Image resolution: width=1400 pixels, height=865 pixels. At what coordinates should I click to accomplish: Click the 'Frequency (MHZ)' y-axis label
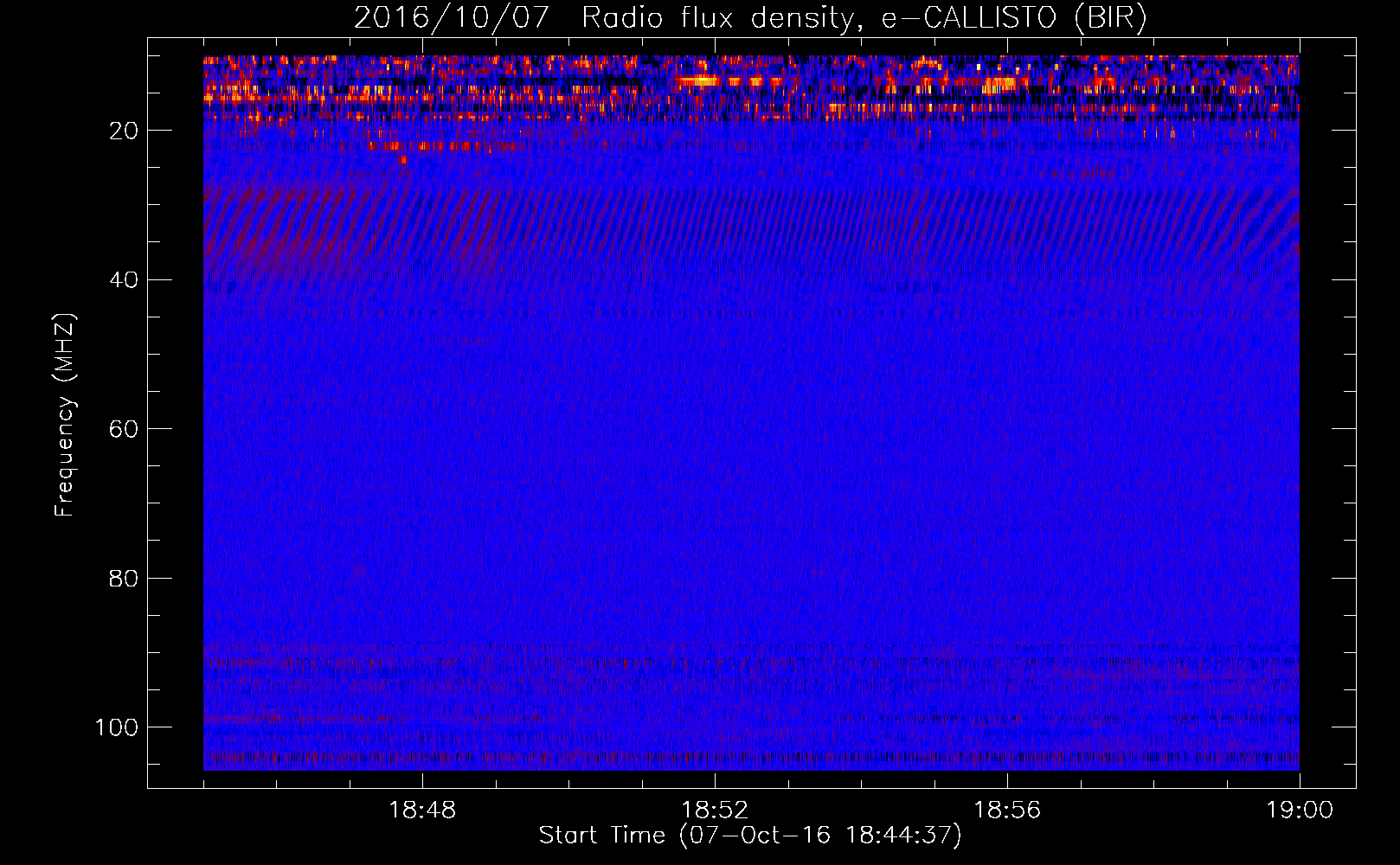(x=66, y=415)
